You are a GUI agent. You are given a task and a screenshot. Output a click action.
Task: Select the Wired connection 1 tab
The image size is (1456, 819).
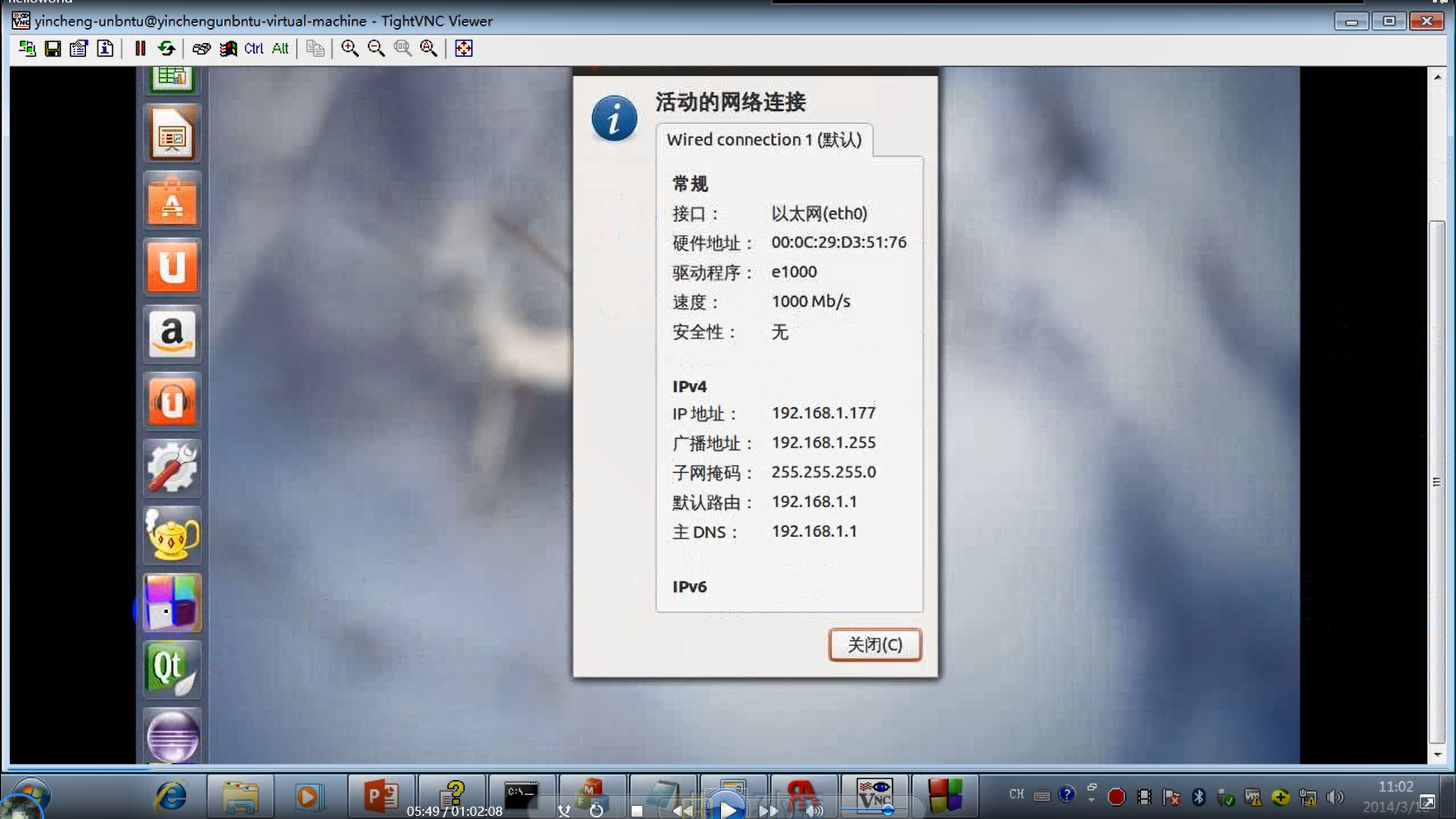pyautogui.click(x=764, y=139)
